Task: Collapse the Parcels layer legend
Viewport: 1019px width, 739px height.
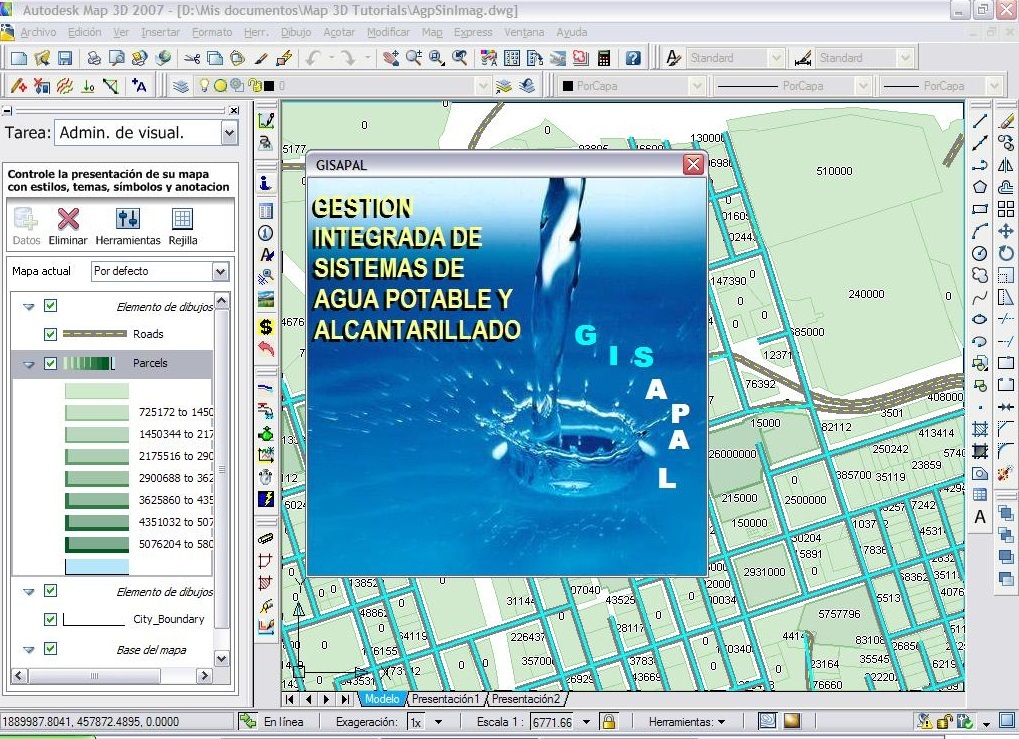Action: pyautogui.click(x=28, y=364)
